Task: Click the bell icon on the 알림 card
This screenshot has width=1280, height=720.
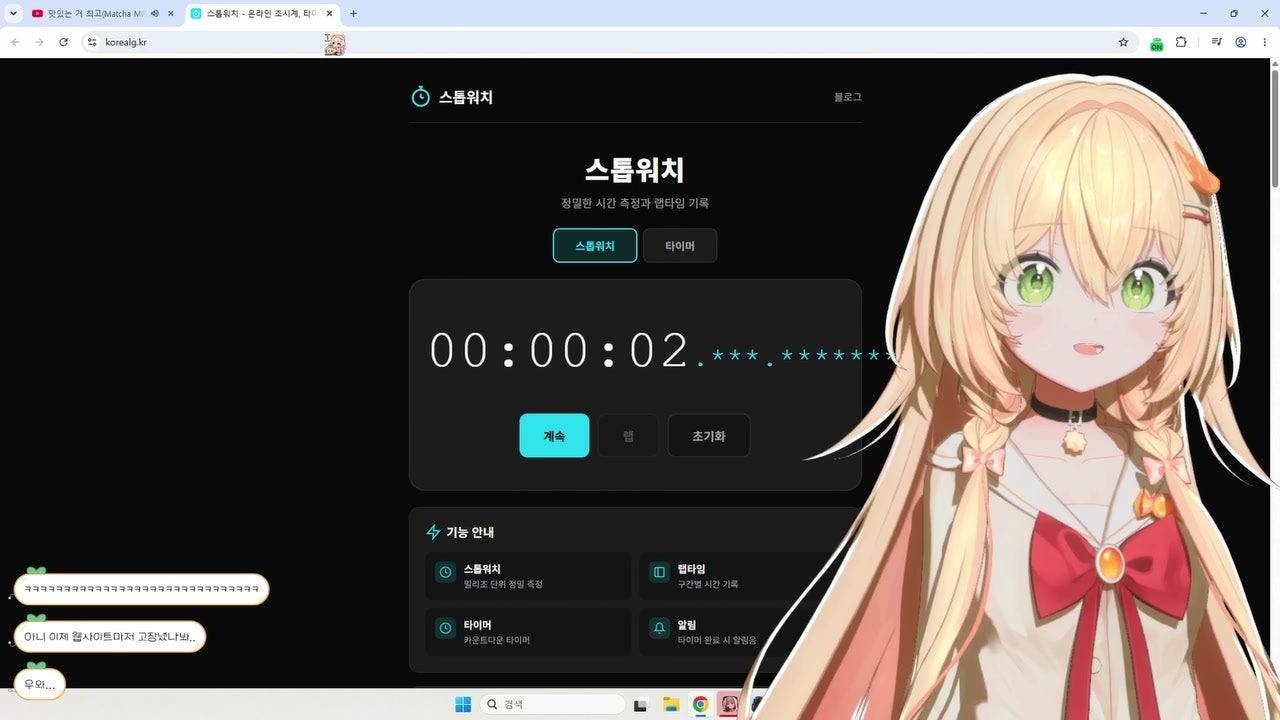Action: pos(659,628)
